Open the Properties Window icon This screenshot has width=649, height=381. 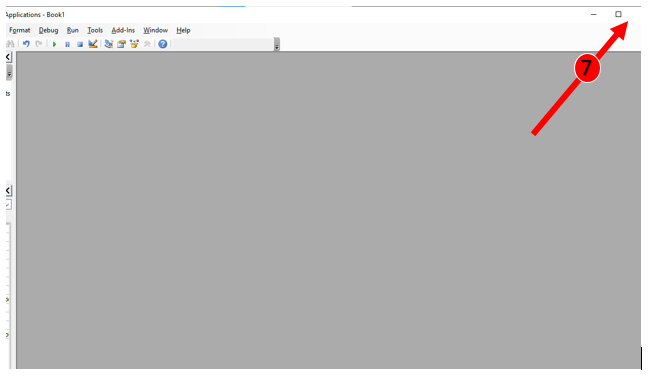point(121,44)
